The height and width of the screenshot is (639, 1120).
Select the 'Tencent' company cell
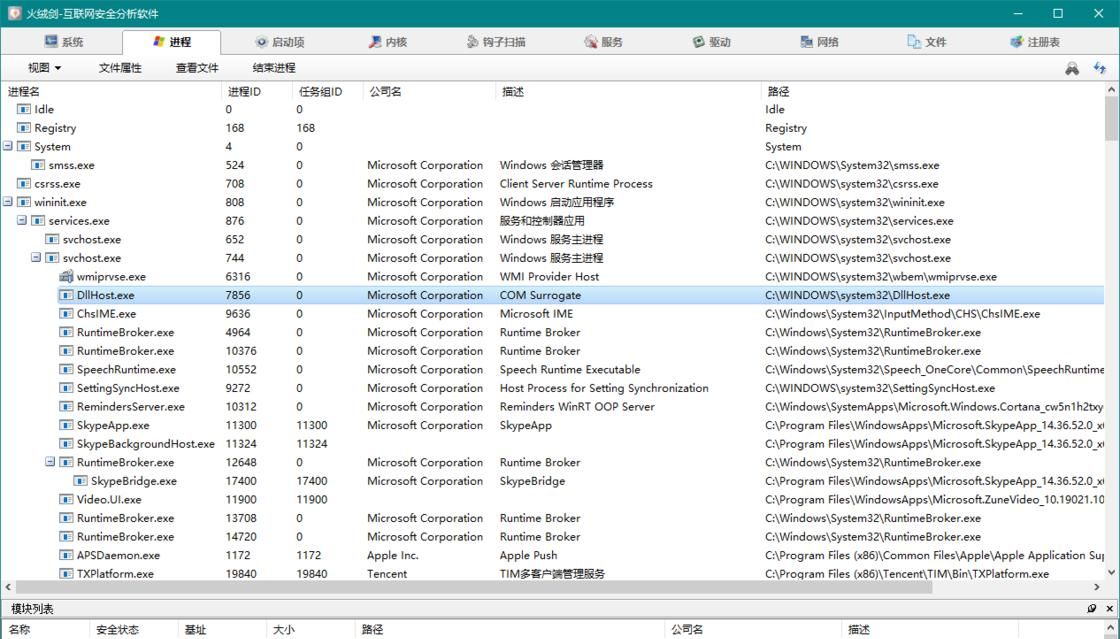click(387, 573)
